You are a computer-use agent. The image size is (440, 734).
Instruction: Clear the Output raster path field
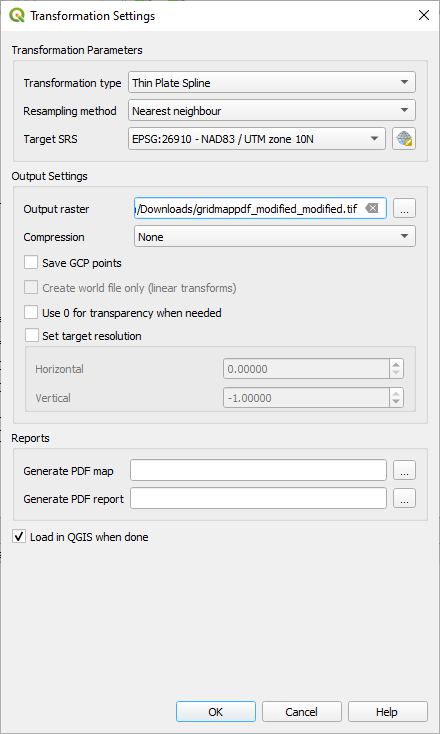pyautogui.click(x=372, y=208)
